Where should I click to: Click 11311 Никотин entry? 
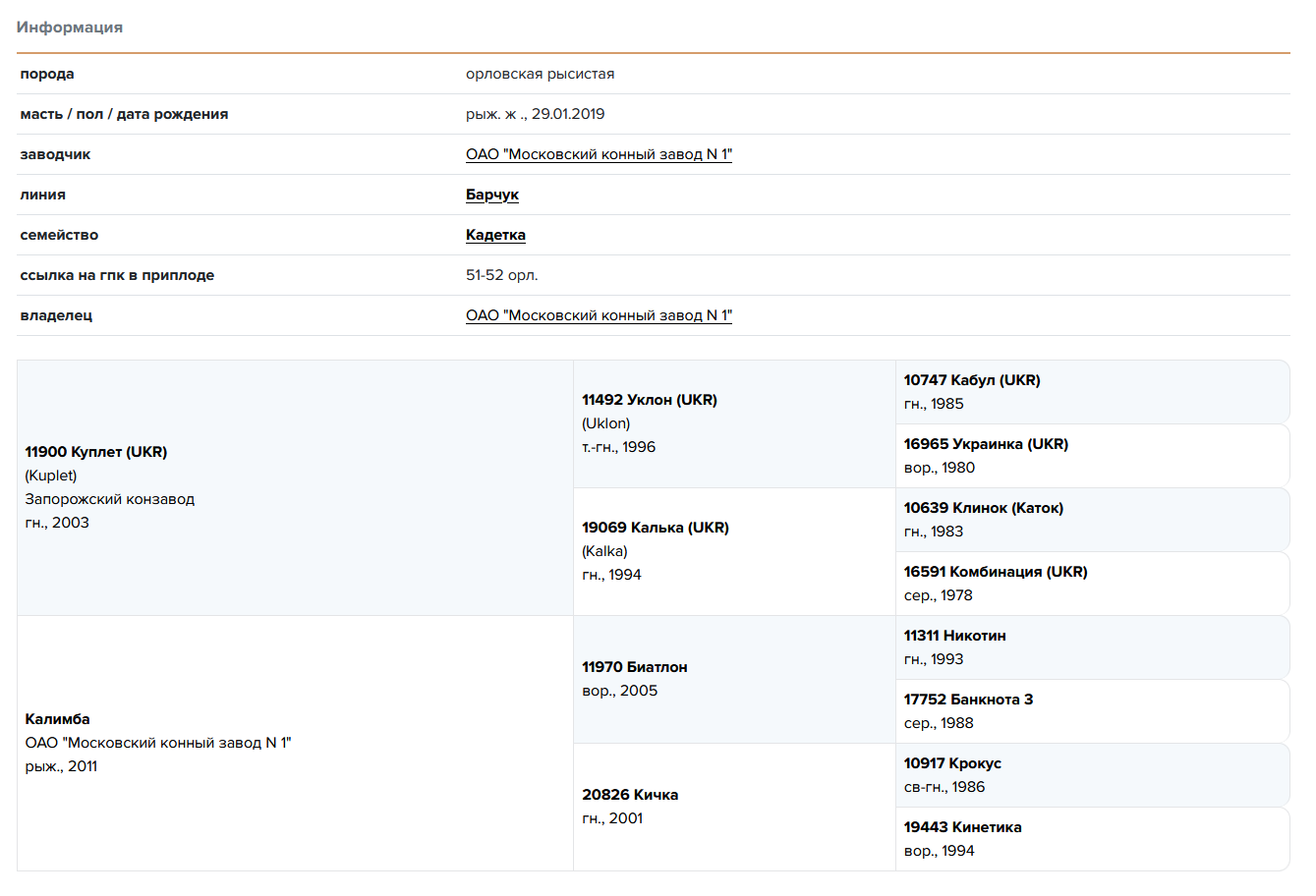(x=954, y=636)
